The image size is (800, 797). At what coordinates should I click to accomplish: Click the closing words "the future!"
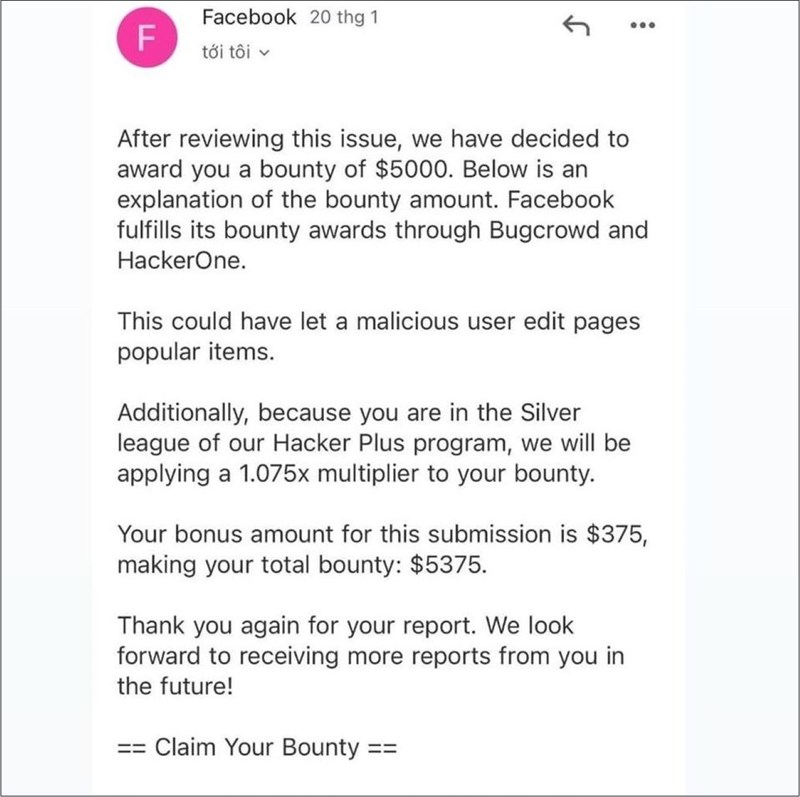pos(184,688)
